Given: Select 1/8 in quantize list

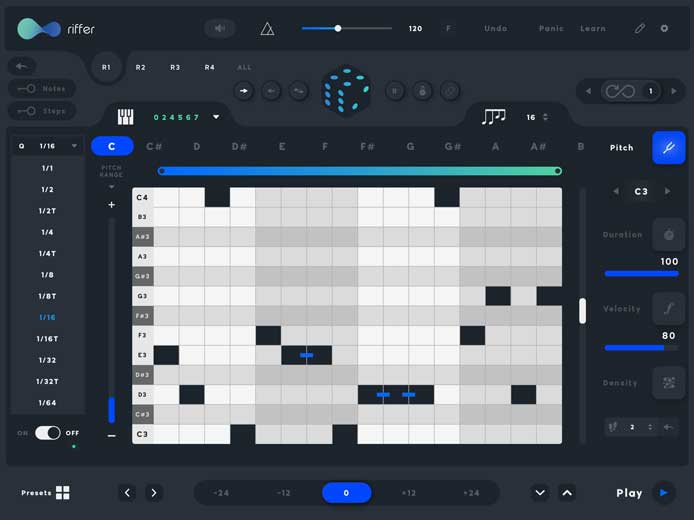Looking at the screenshot, I should point(47,275).
